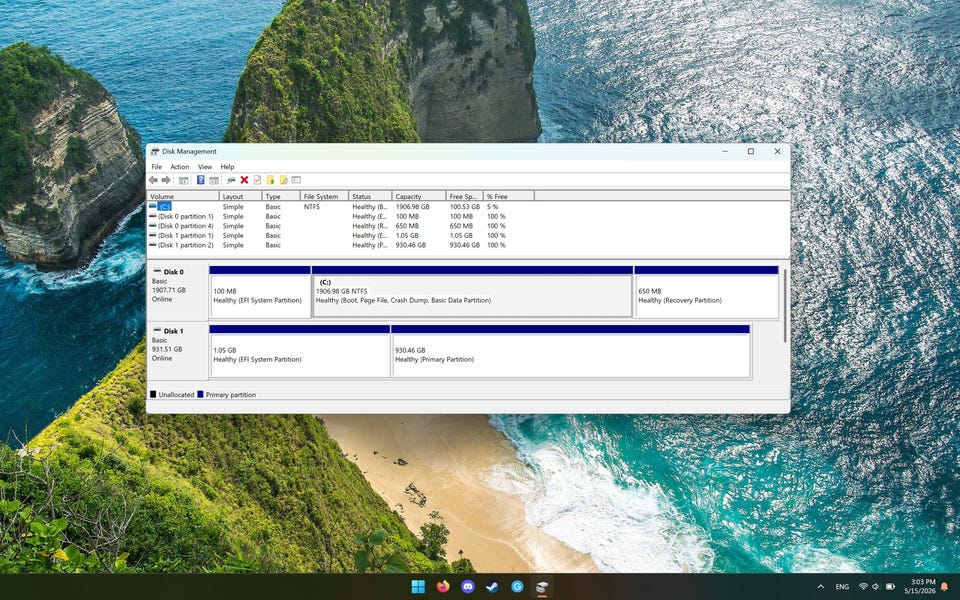Open Steam from the taskbar
Screen dimensions: 960x600
coord(492,587)
